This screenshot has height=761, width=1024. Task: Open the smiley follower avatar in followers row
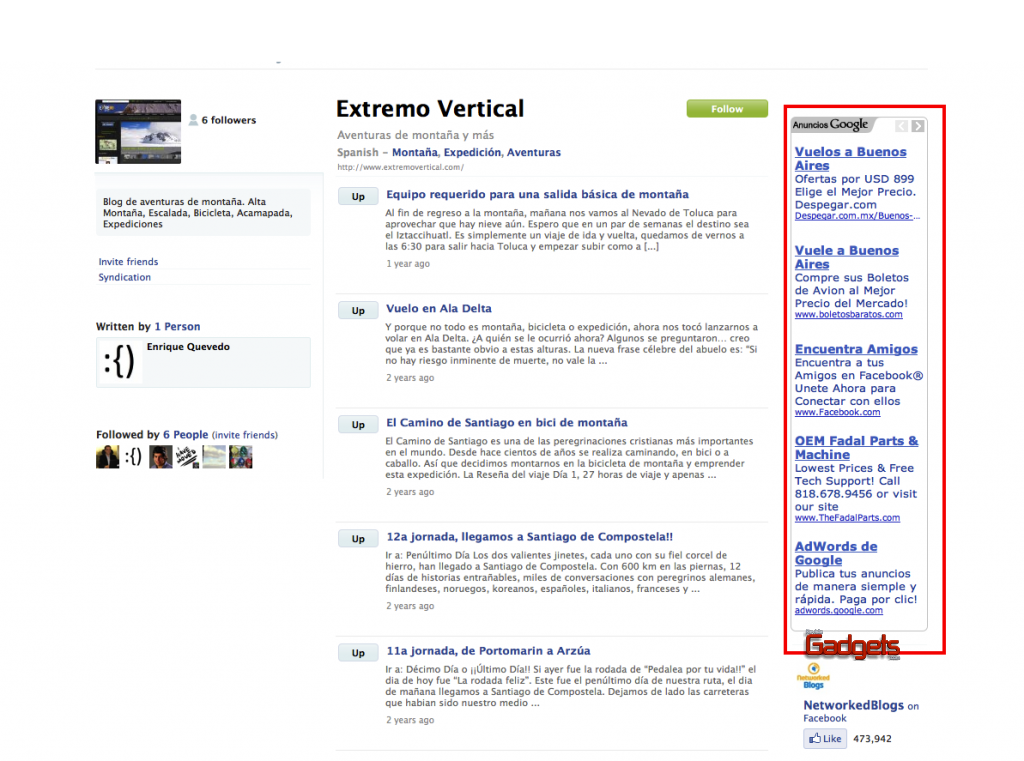pos(133,457)
